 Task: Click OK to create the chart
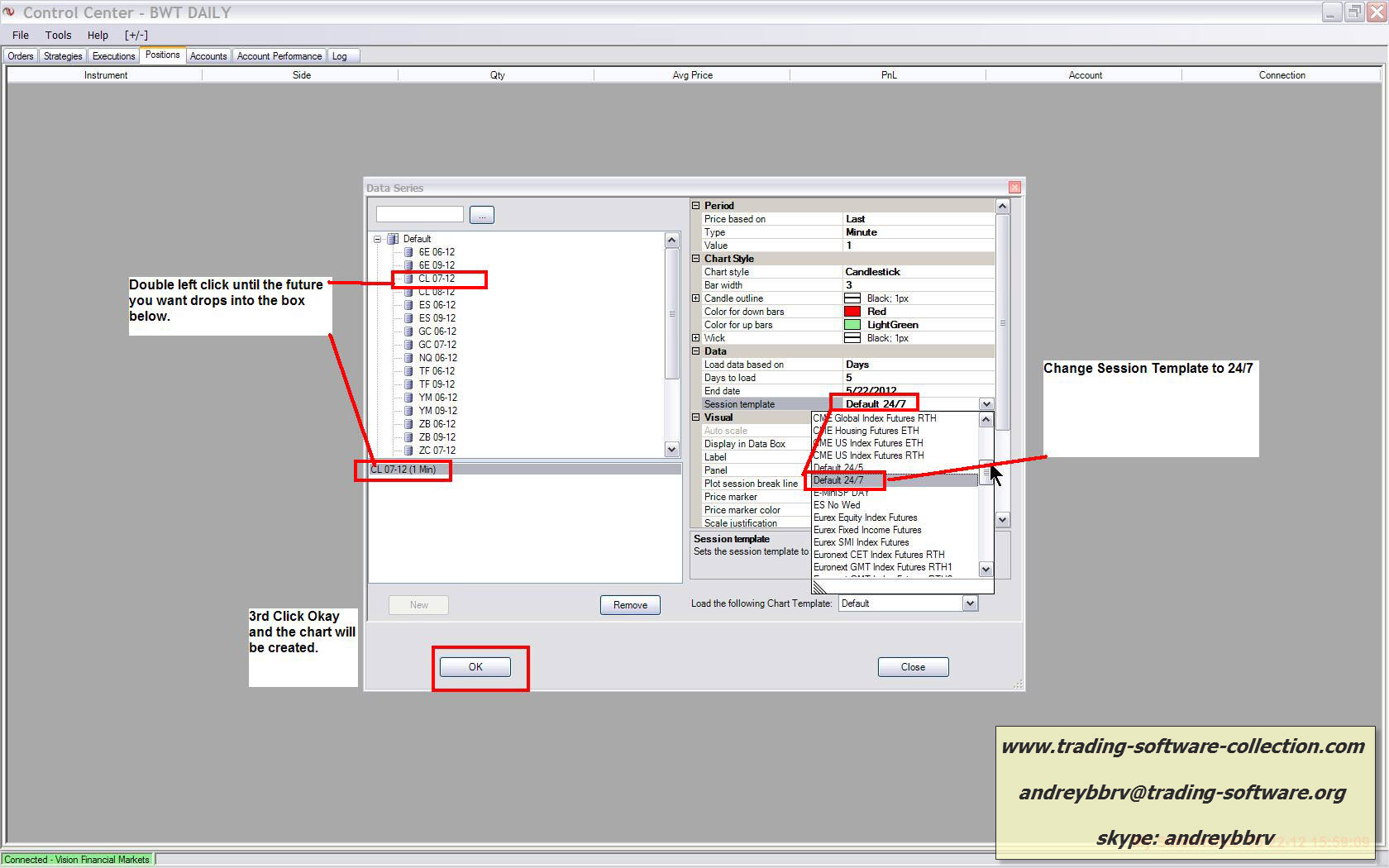[x=475, y=667]
